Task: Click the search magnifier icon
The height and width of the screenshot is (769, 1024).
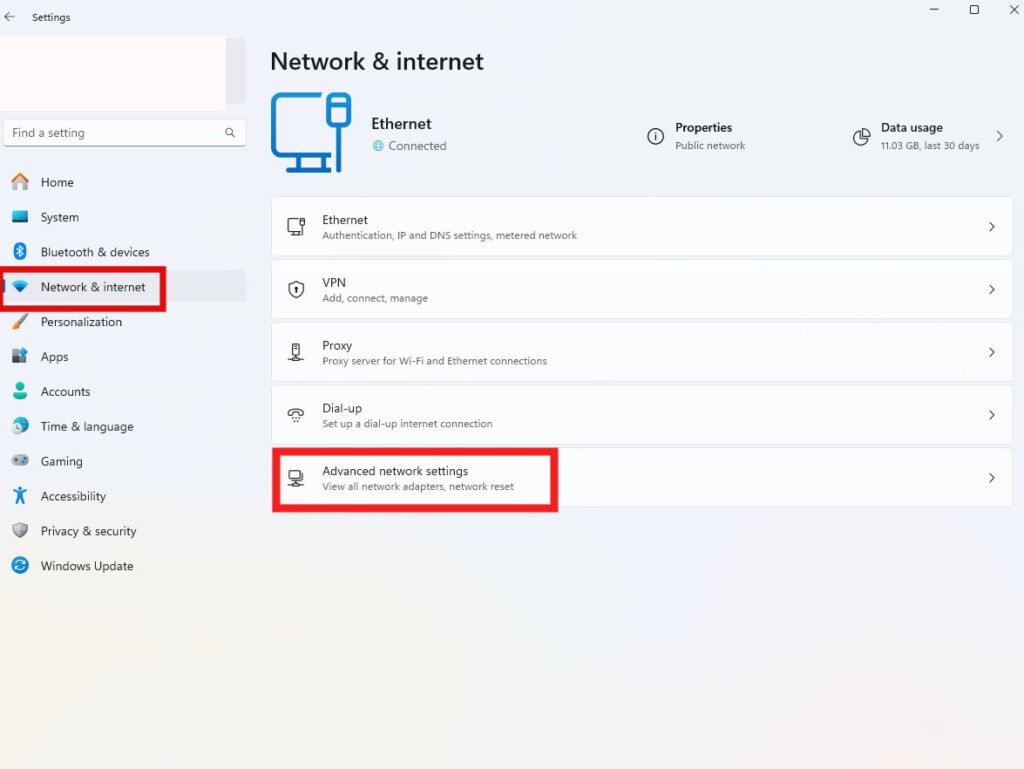Action: pyautogui.click(x=230, y=133)
